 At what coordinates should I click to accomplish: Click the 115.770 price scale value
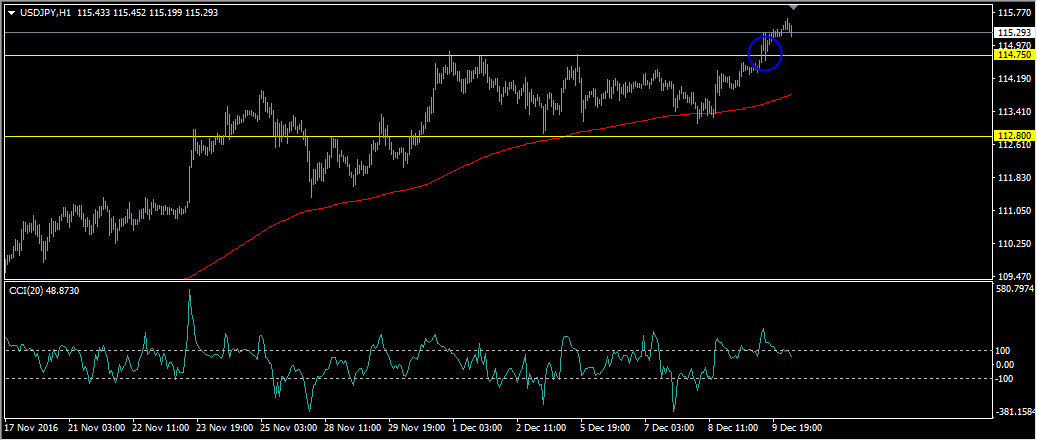tap(1014, 13)
